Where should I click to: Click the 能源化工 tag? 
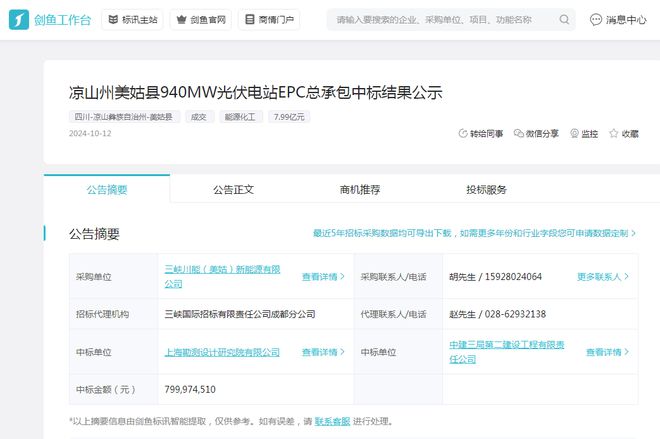point(240,117)
